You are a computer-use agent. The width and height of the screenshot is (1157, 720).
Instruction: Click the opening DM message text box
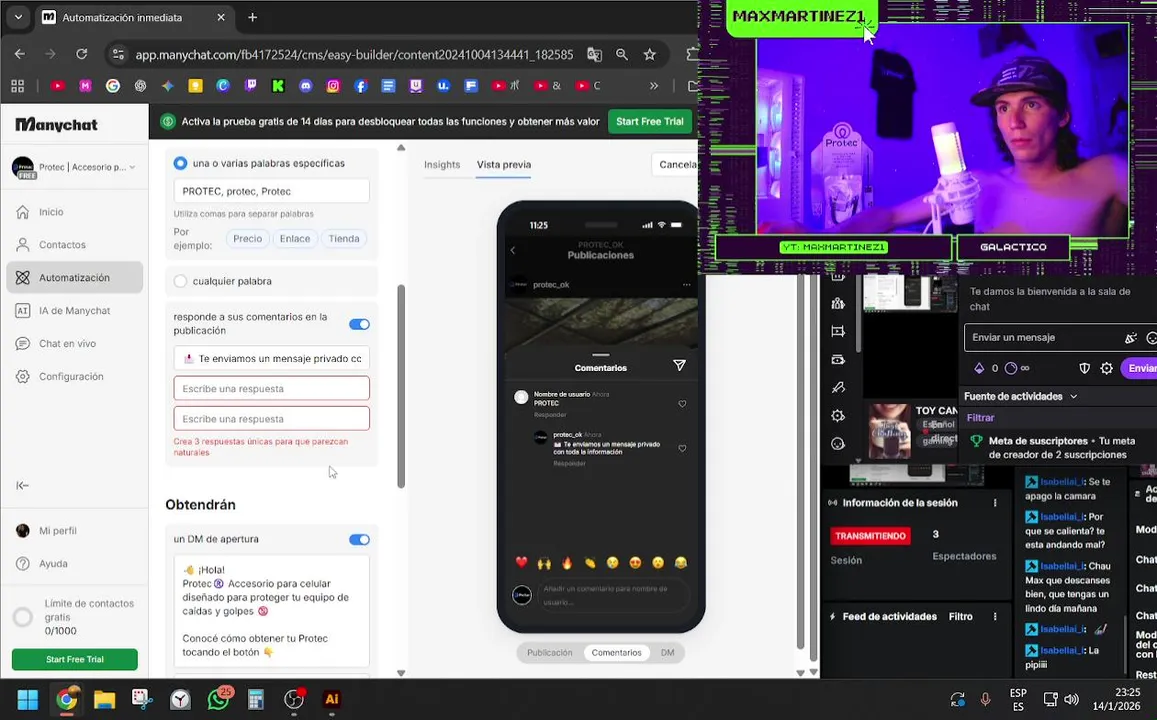[x=272, y=611]
